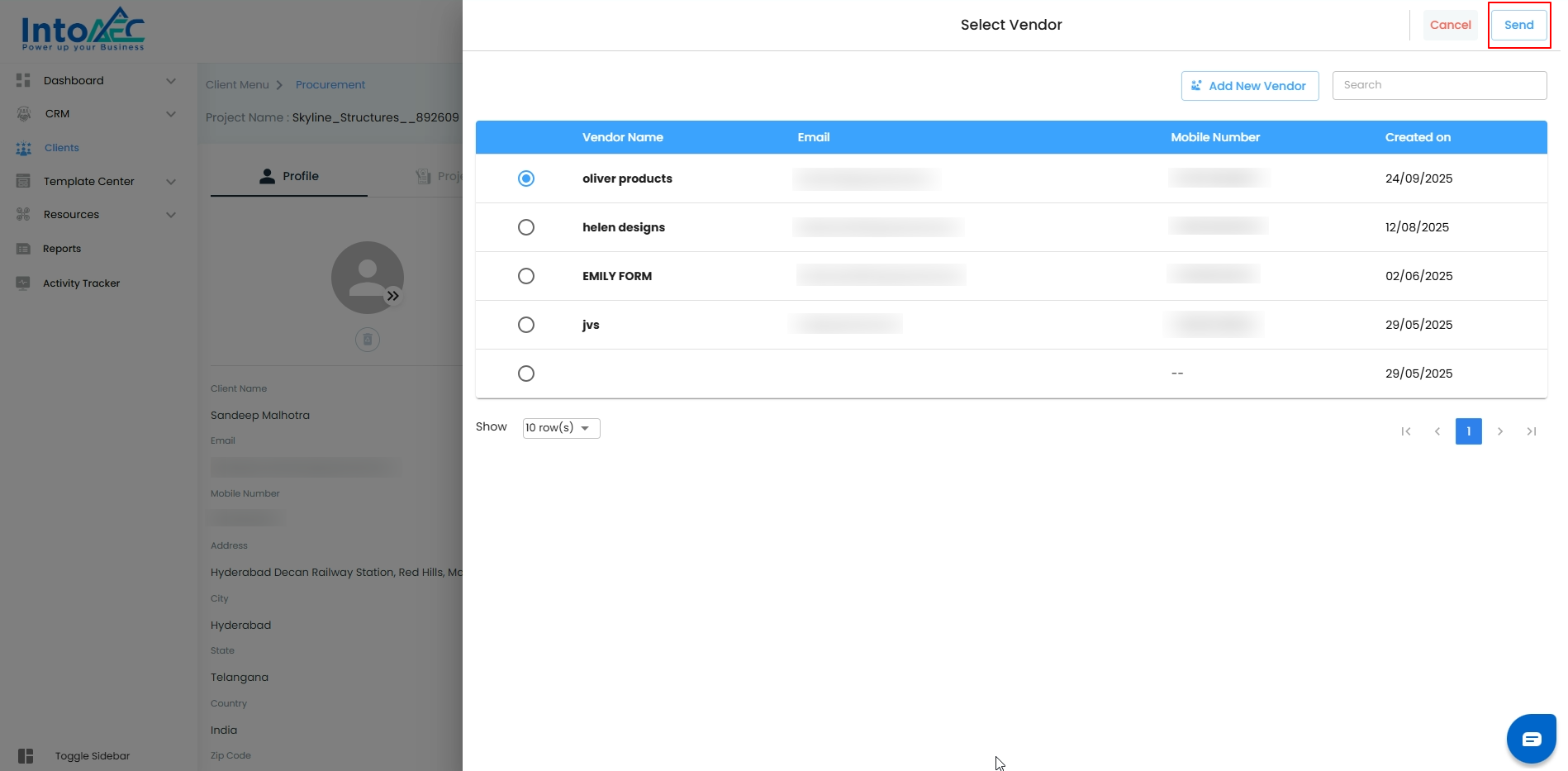This screenshot has height=771, width=1568.
Task: Expand the Dashboard menu chevron
Action: pos(171,81)
